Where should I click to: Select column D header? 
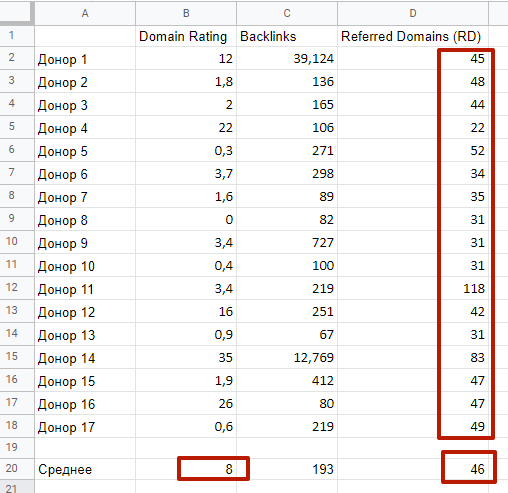413,13
